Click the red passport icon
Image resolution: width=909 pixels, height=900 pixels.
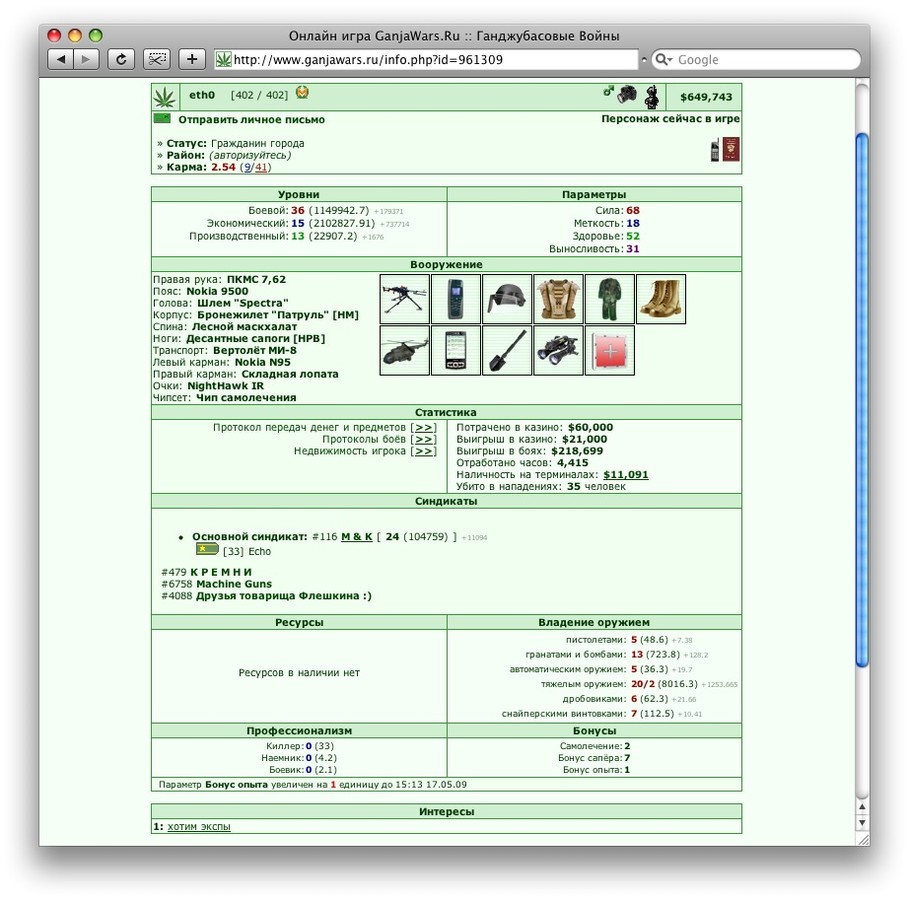pyautogui.click(x=731, y=149)
